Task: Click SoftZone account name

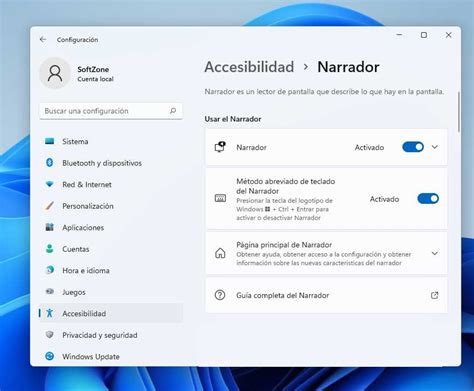Action: tap(93, 69)
